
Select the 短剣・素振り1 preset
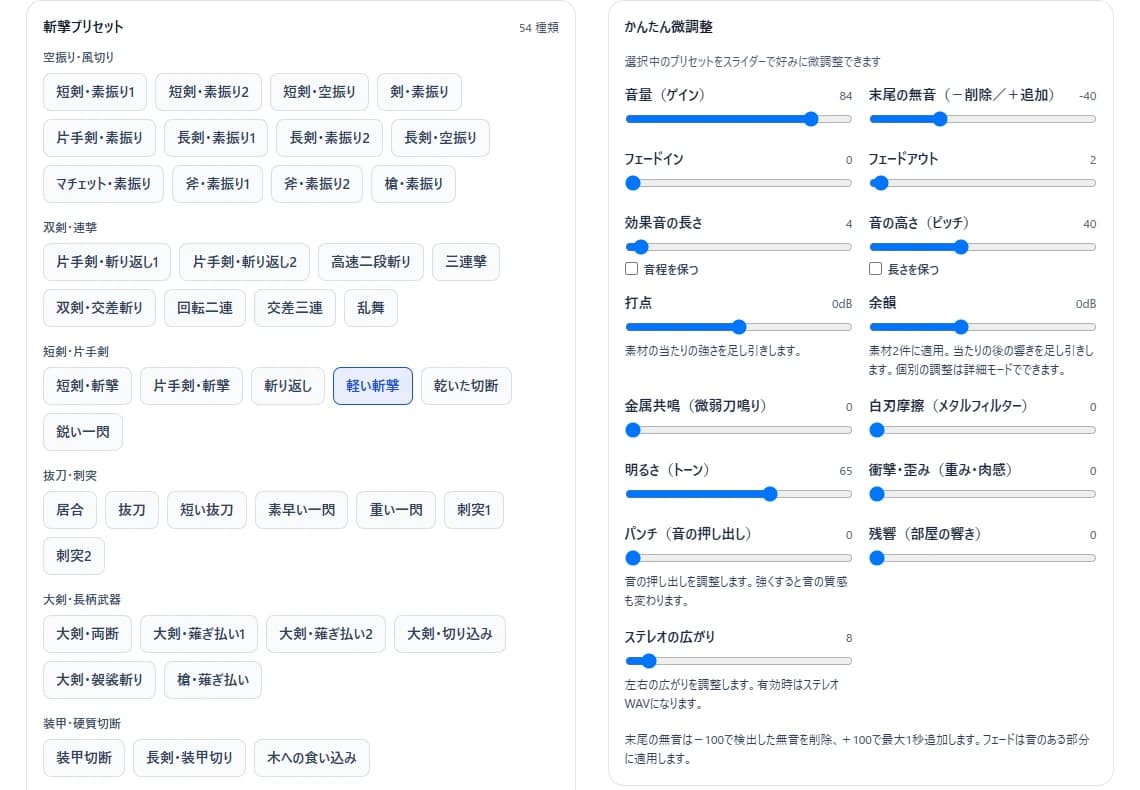(x=95, y=92)
